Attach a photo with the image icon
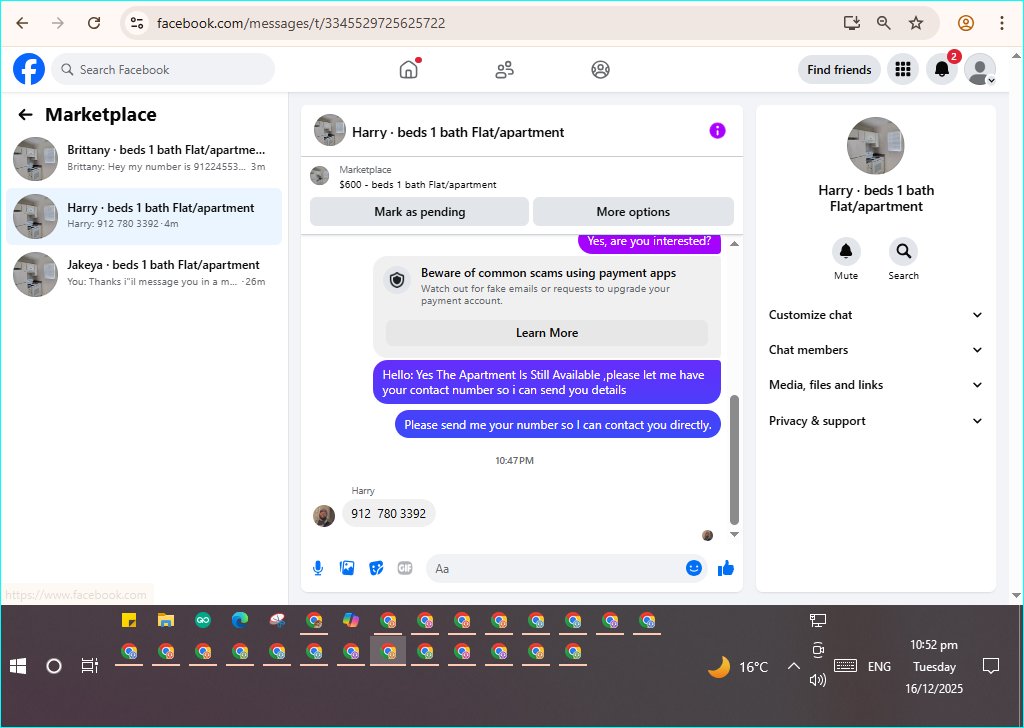1024x728 pixels. (x=347, y=568)
